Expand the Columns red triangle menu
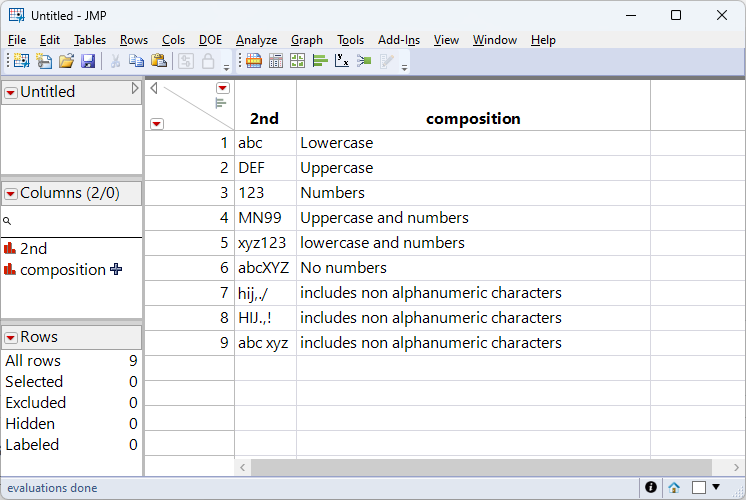 [x=11, y=193]
